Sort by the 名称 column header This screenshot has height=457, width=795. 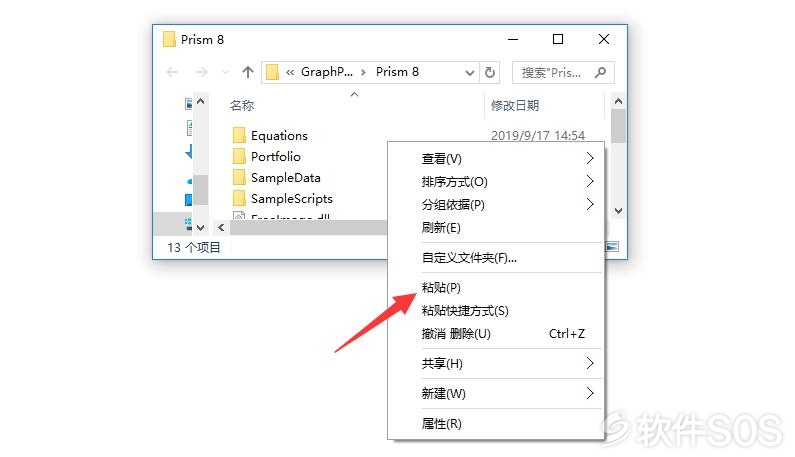(242, 106)
